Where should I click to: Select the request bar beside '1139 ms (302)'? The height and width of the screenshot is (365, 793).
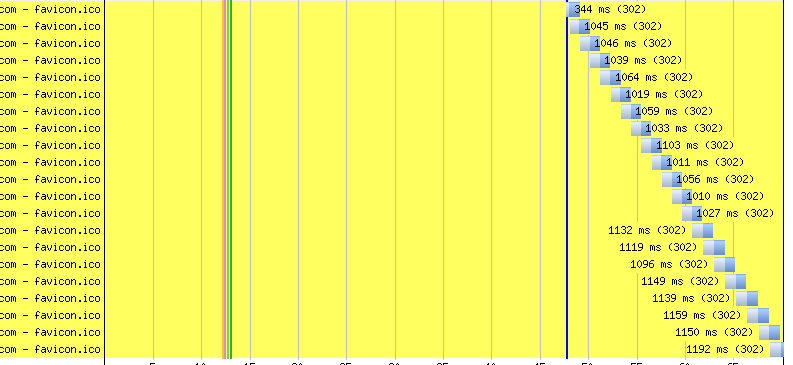[x=746, y=298]
